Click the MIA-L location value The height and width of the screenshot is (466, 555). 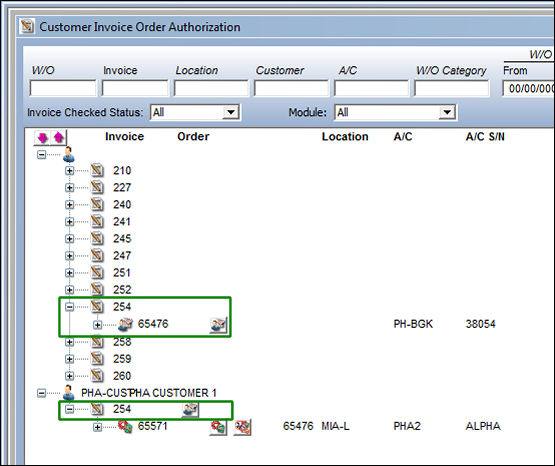336,426
